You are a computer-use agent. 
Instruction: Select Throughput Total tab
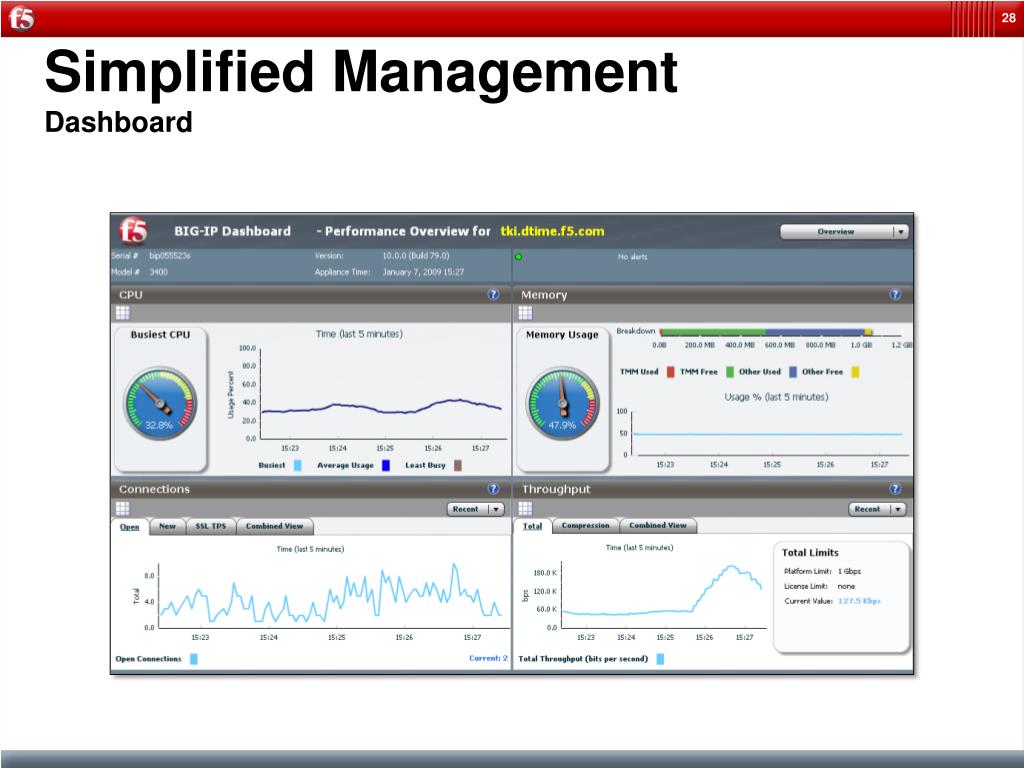[x=532, y=526]
